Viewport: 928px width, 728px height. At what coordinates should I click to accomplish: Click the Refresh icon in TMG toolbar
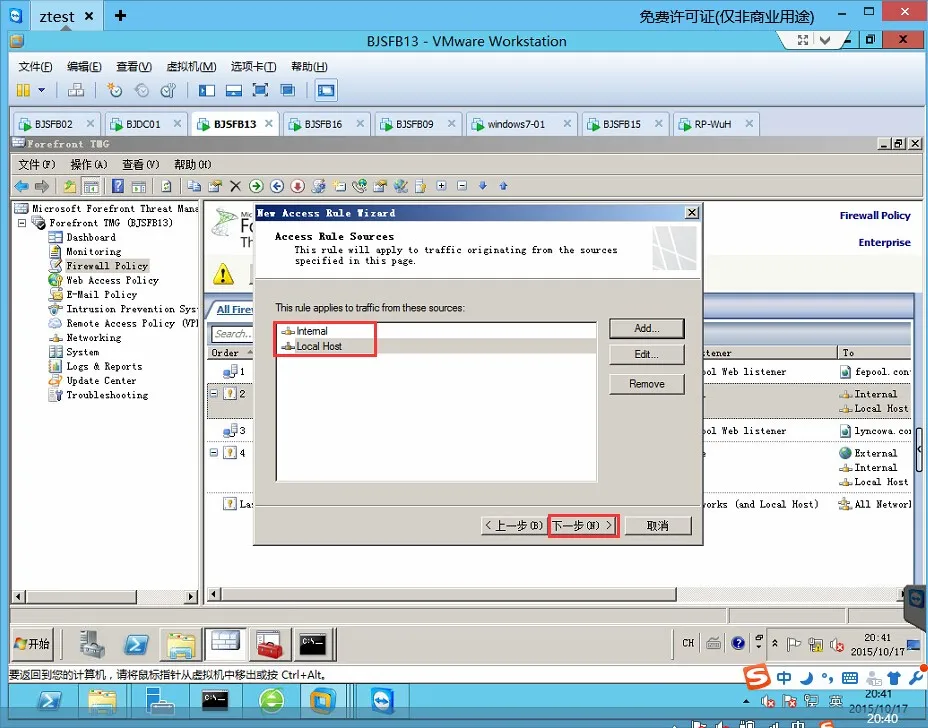coord(166,186)
